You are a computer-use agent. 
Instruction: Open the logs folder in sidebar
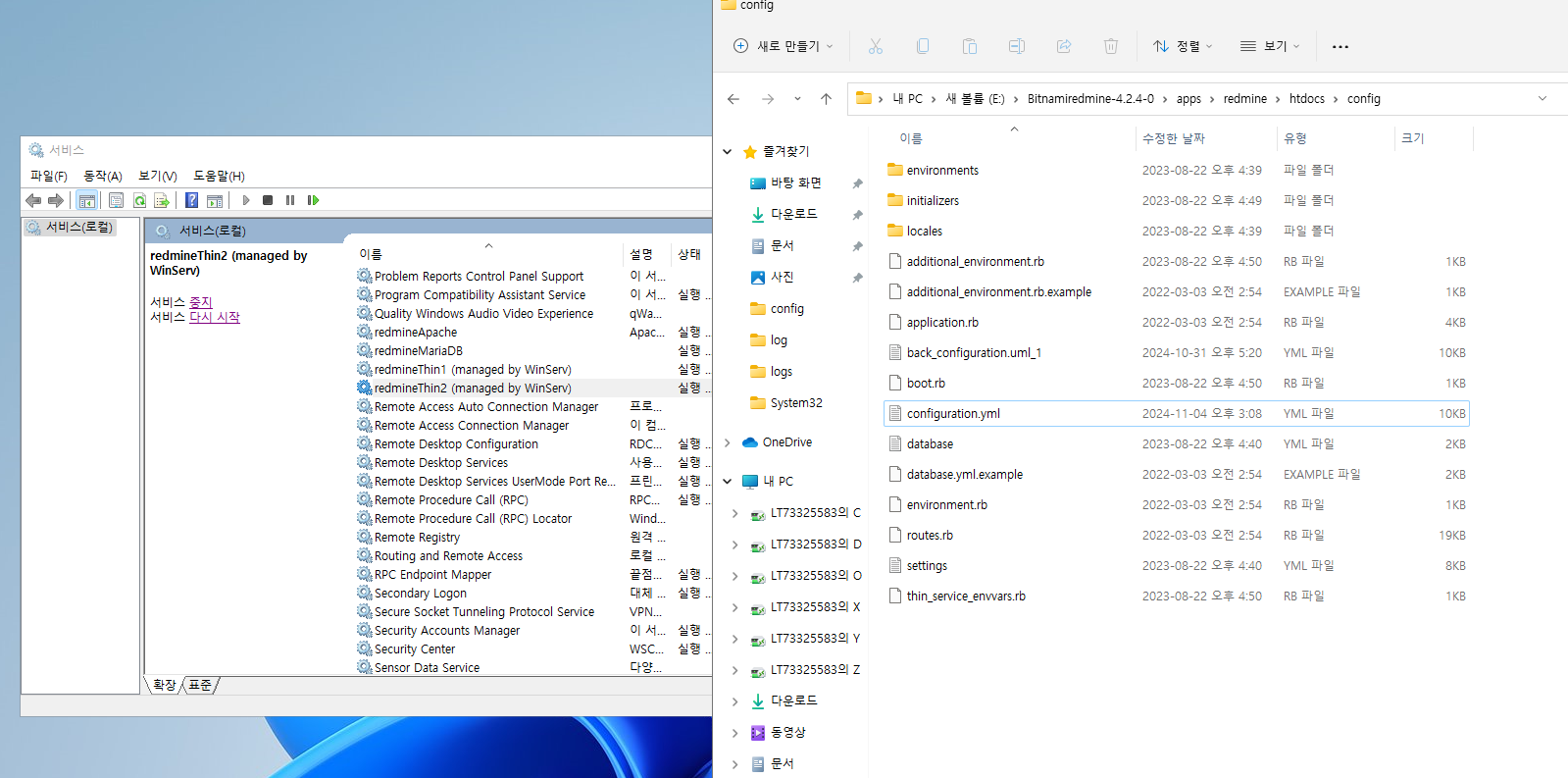pyautogui.click(x=781, y=372)
